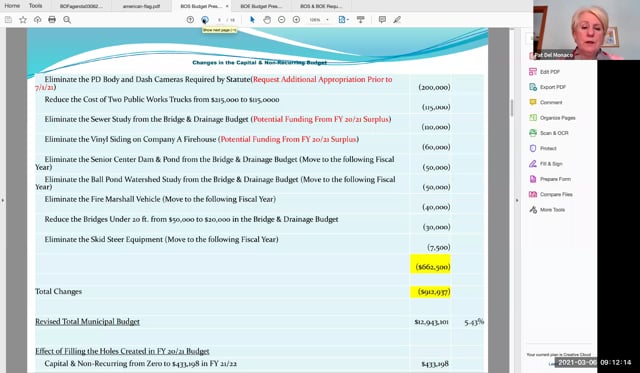Open the find text magnifier

click(67, 20)
